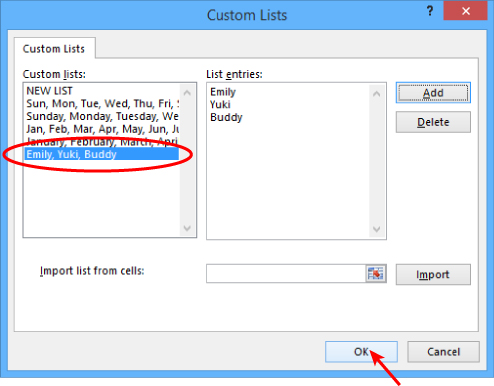494x386 pixels.
Task: Click into the Import list from cells field
Action: [286, 274]
